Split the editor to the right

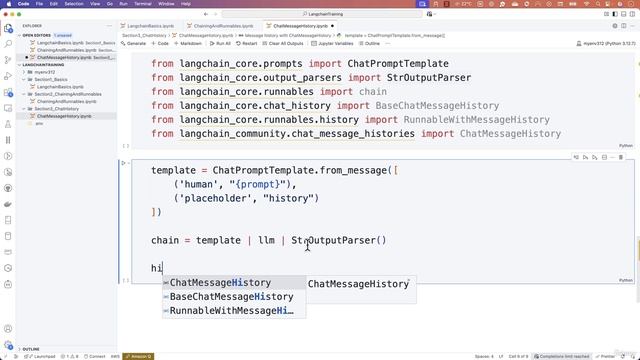point(624,26)
